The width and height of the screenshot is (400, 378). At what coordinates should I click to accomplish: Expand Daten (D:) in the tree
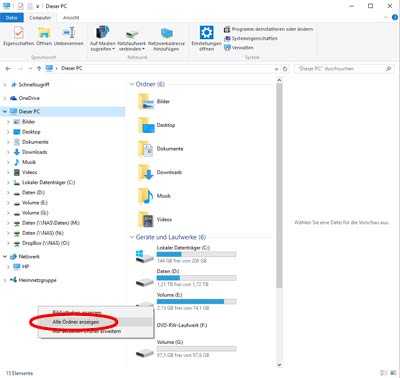8,193
